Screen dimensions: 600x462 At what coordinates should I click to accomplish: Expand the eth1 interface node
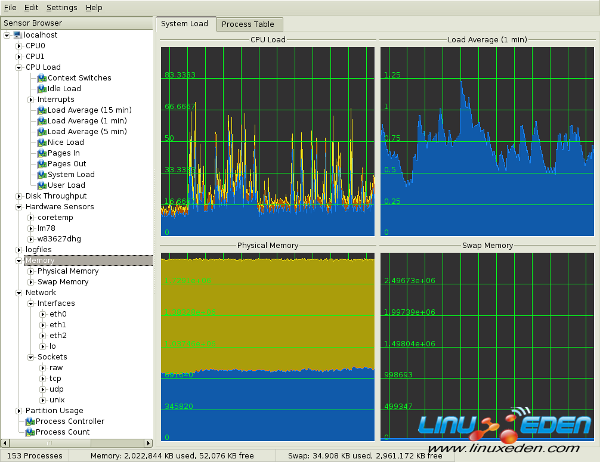[x=43, y=325]
